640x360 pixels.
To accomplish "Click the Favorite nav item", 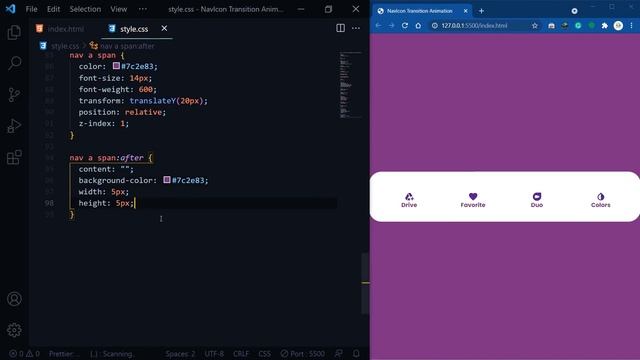I will (473, 200).
